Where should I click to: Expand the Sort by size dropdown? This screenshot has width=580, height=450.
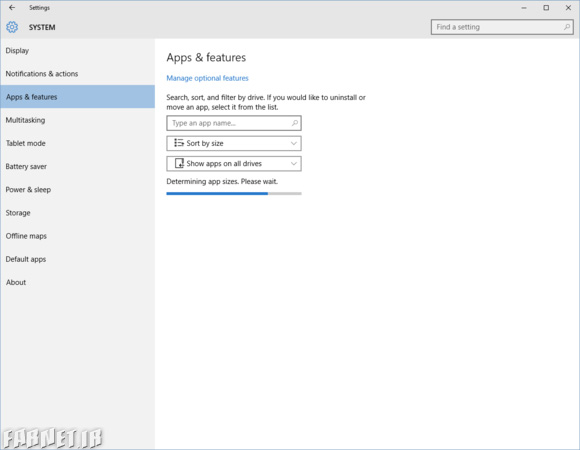tap(234, 143)
